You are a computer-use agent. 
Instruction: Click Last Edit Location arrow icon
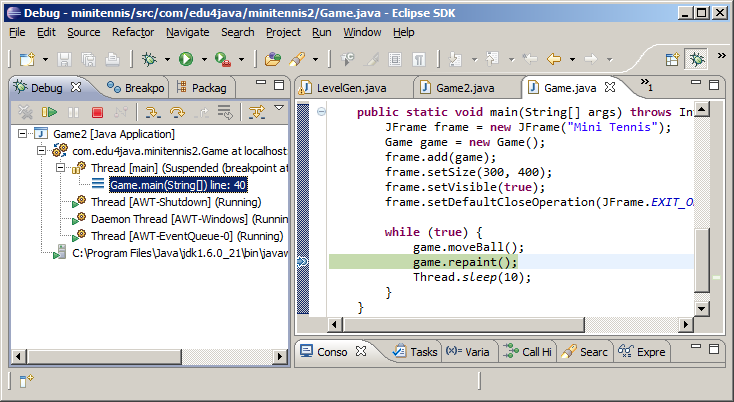click(x=529, y=59)
